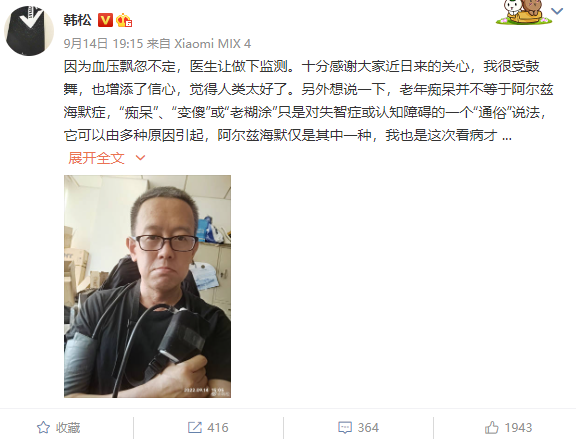Like the post with thumbs-up icon
The height and width of the screenshot is (444, 576).
click(x=492, y=427)
